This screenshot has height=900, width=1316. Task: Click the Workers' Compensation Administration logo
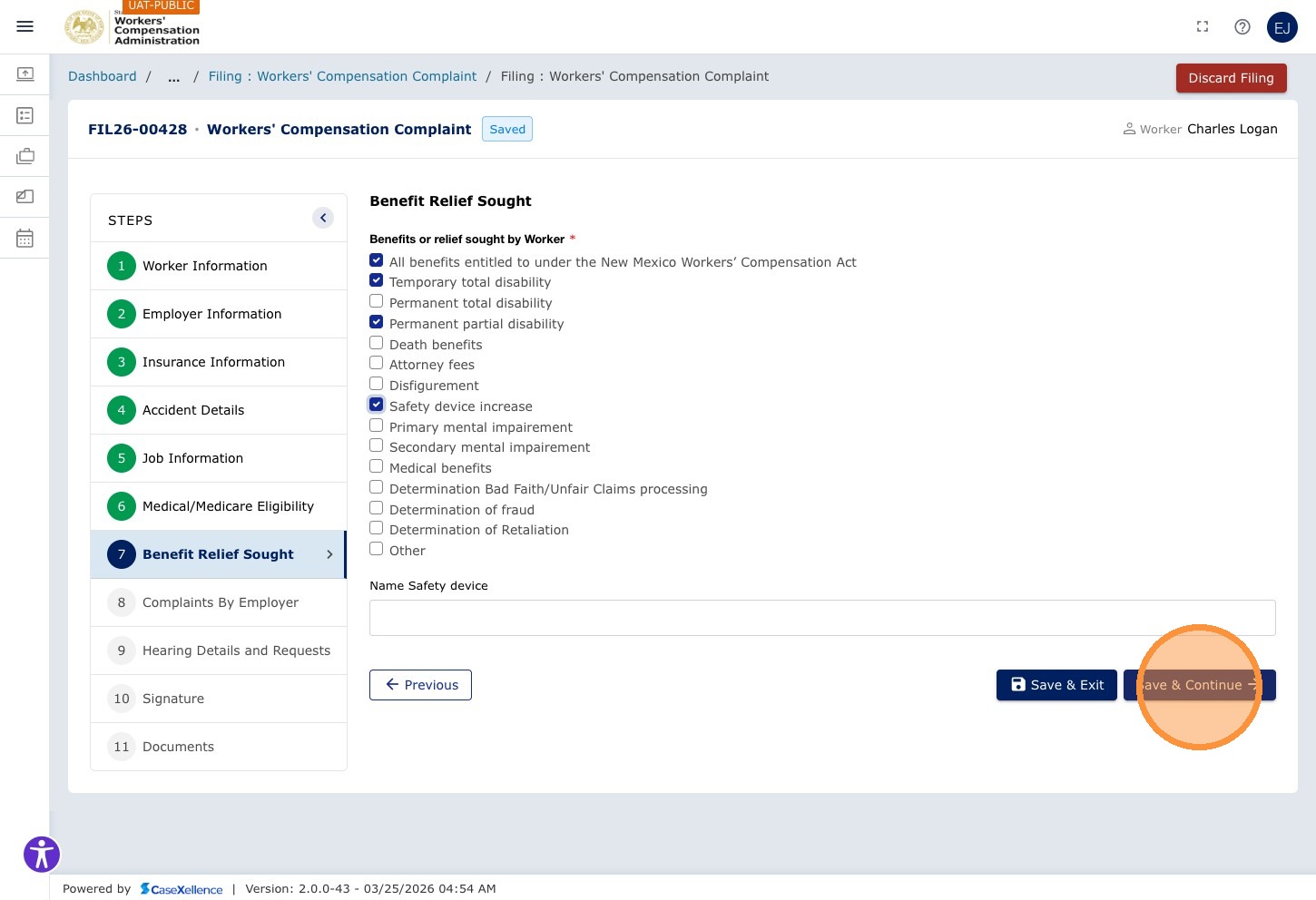pyautogui.click(x=133, y=27)
